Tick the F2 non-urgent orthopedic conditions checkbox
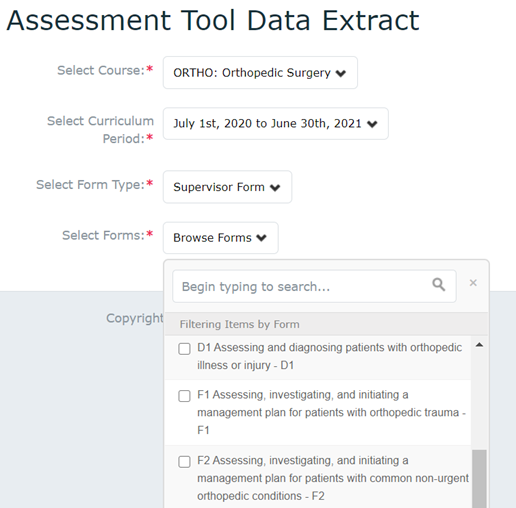 [184, 462]
